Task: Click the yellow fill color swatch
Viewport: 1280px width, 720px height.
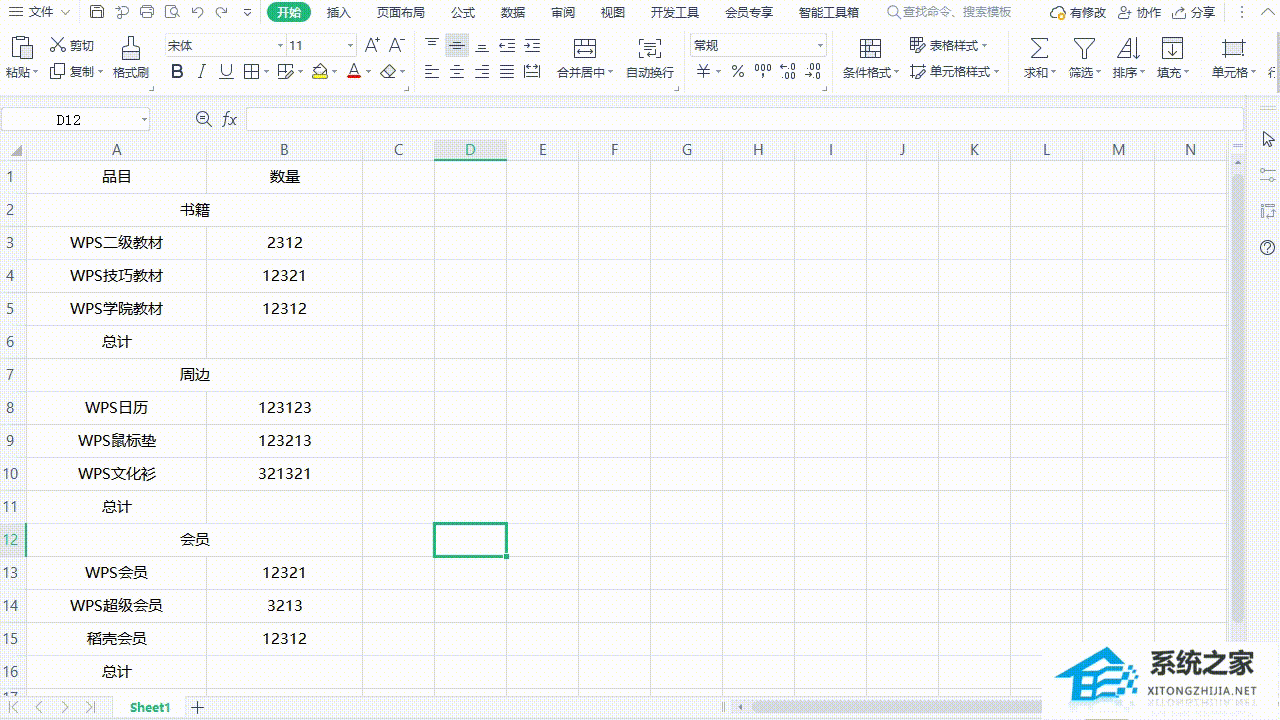Action: point(319,72)
